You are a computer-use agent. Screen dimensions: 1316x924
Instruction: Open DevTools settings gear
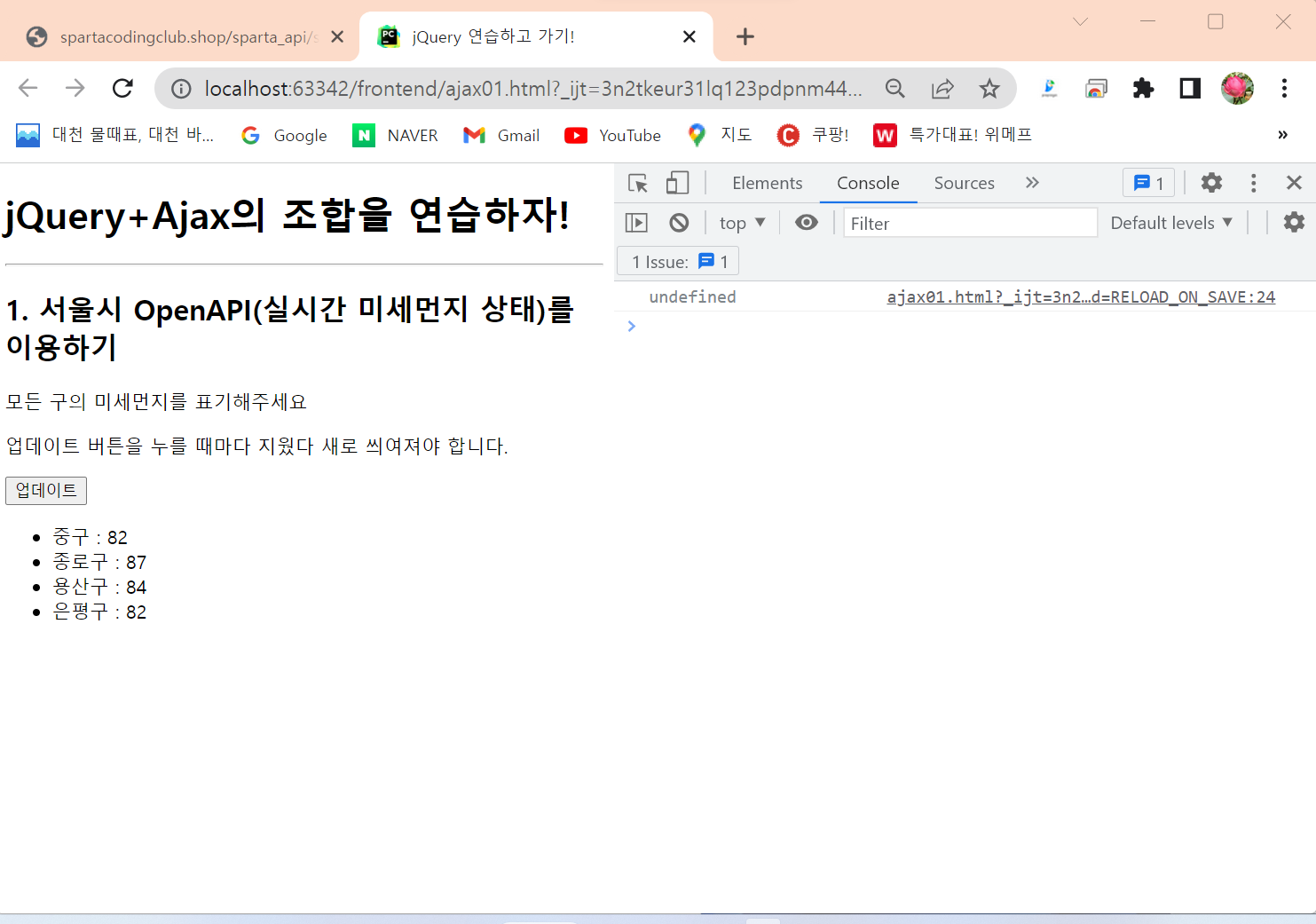point(1211,183)
